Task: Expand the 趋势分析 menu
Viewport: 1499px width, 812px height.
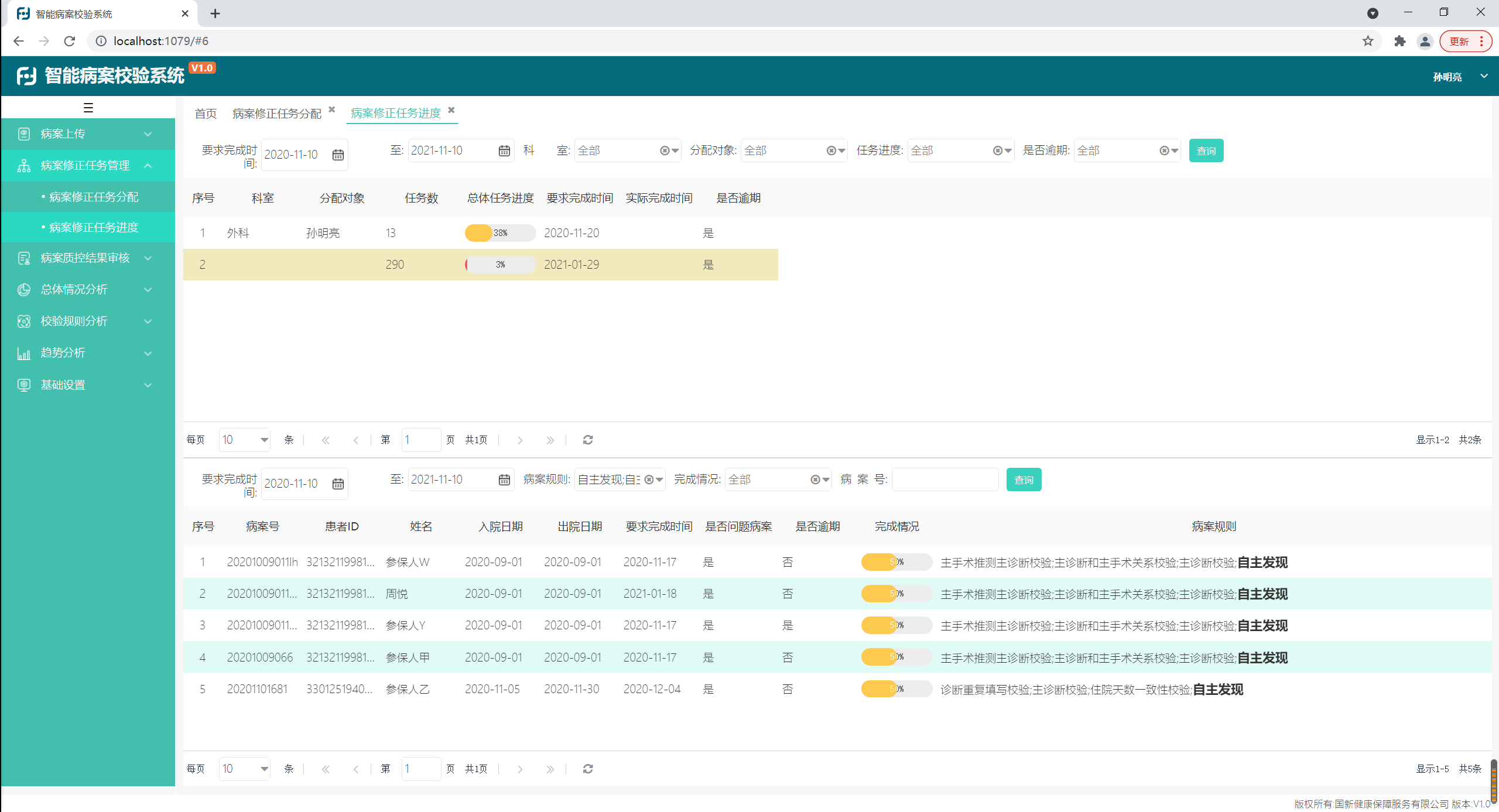Action: [148, 353]
